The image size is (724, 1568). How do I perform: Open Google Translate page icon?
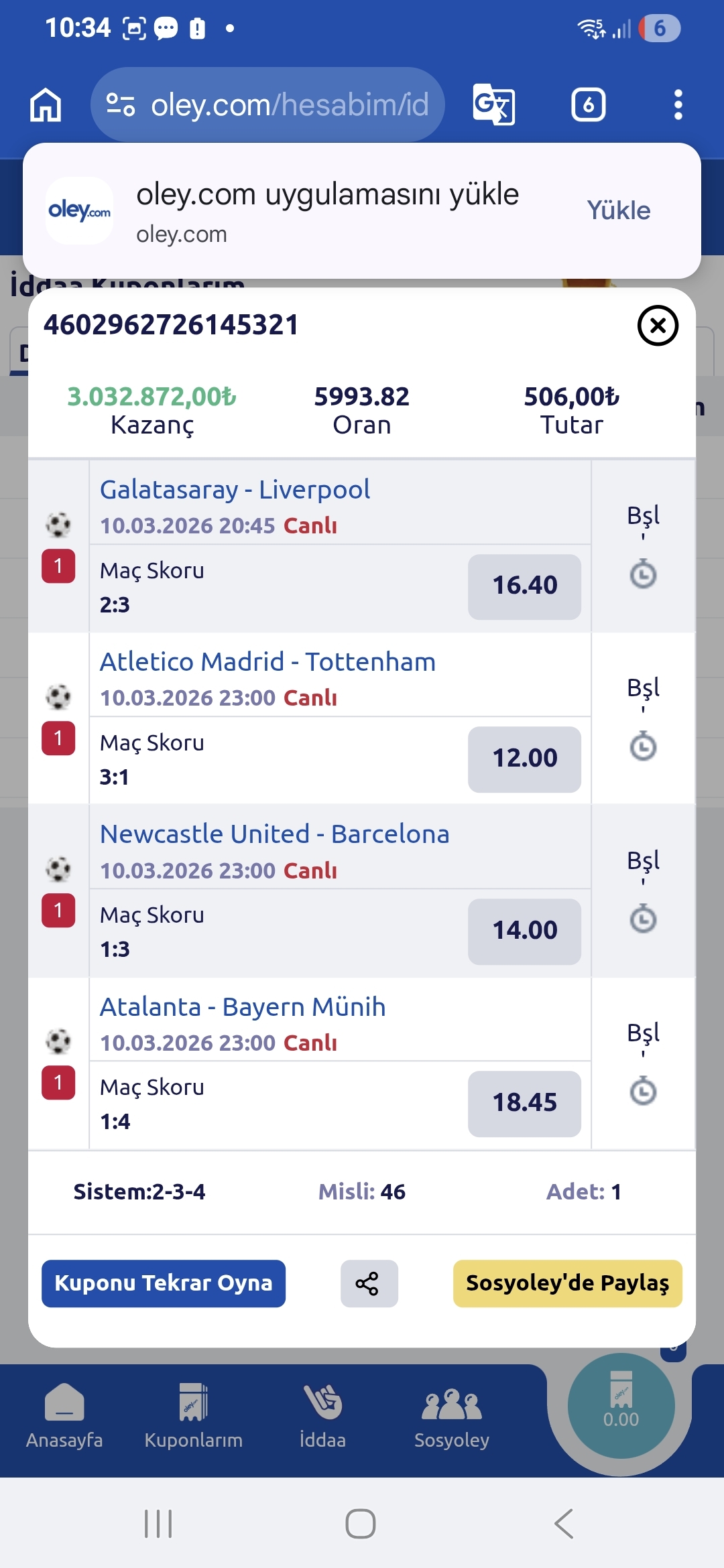[493, 105]
